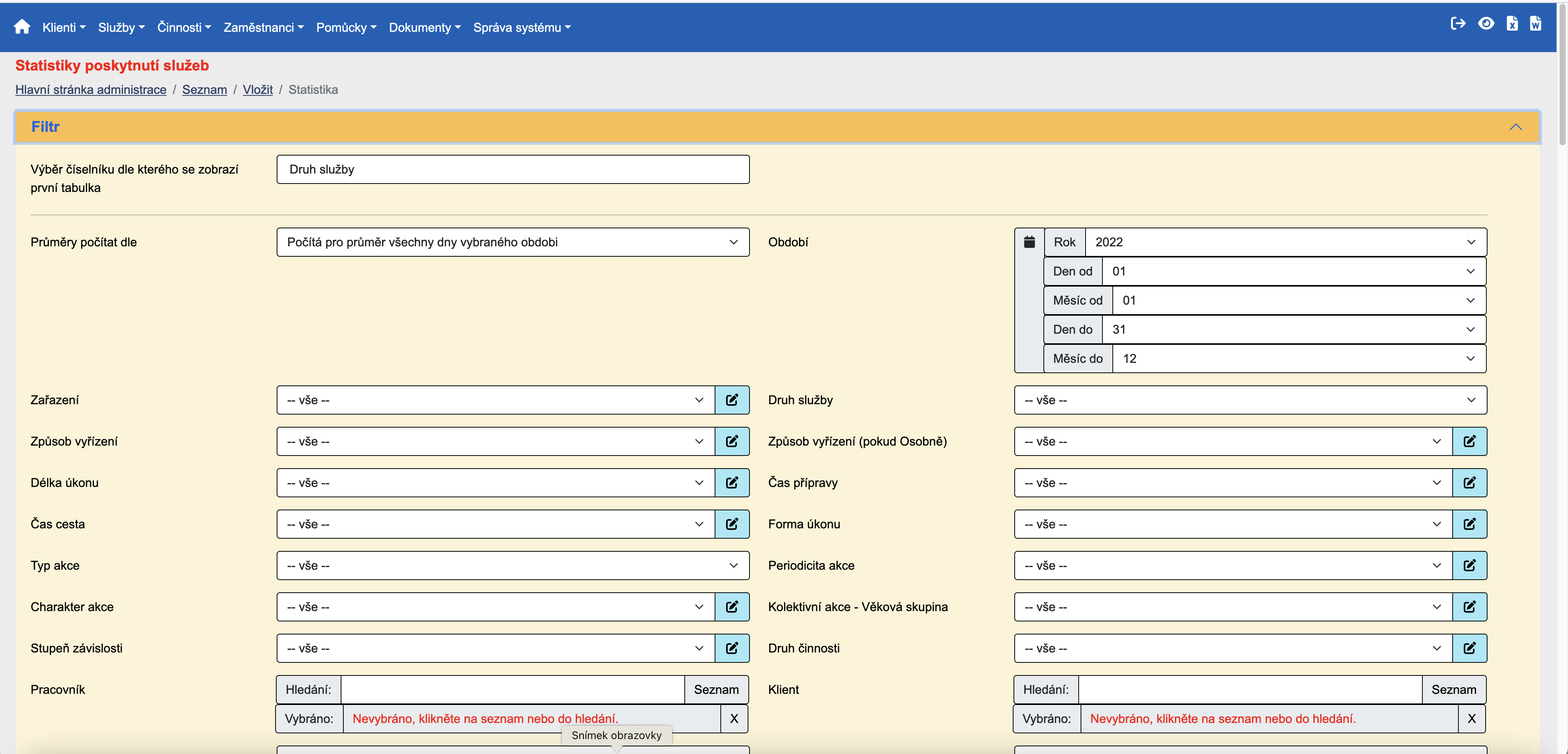
Task: Go to Hlavní stránka administrace link
Action: point(91,89)
